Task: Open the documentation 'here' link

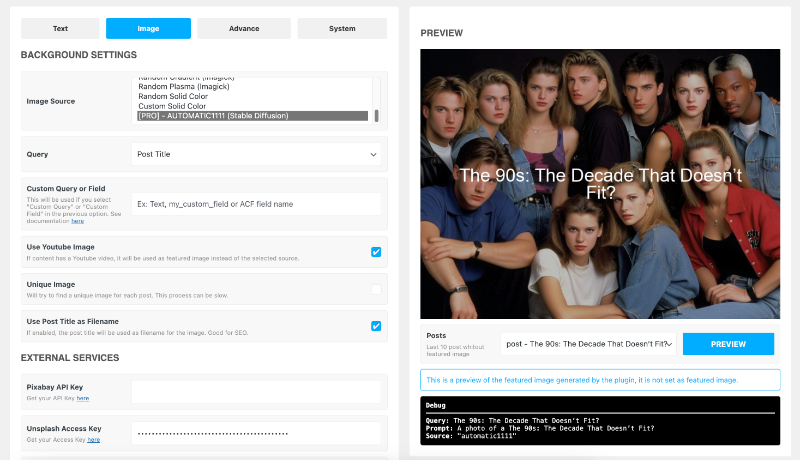Action: coord(78,221)
